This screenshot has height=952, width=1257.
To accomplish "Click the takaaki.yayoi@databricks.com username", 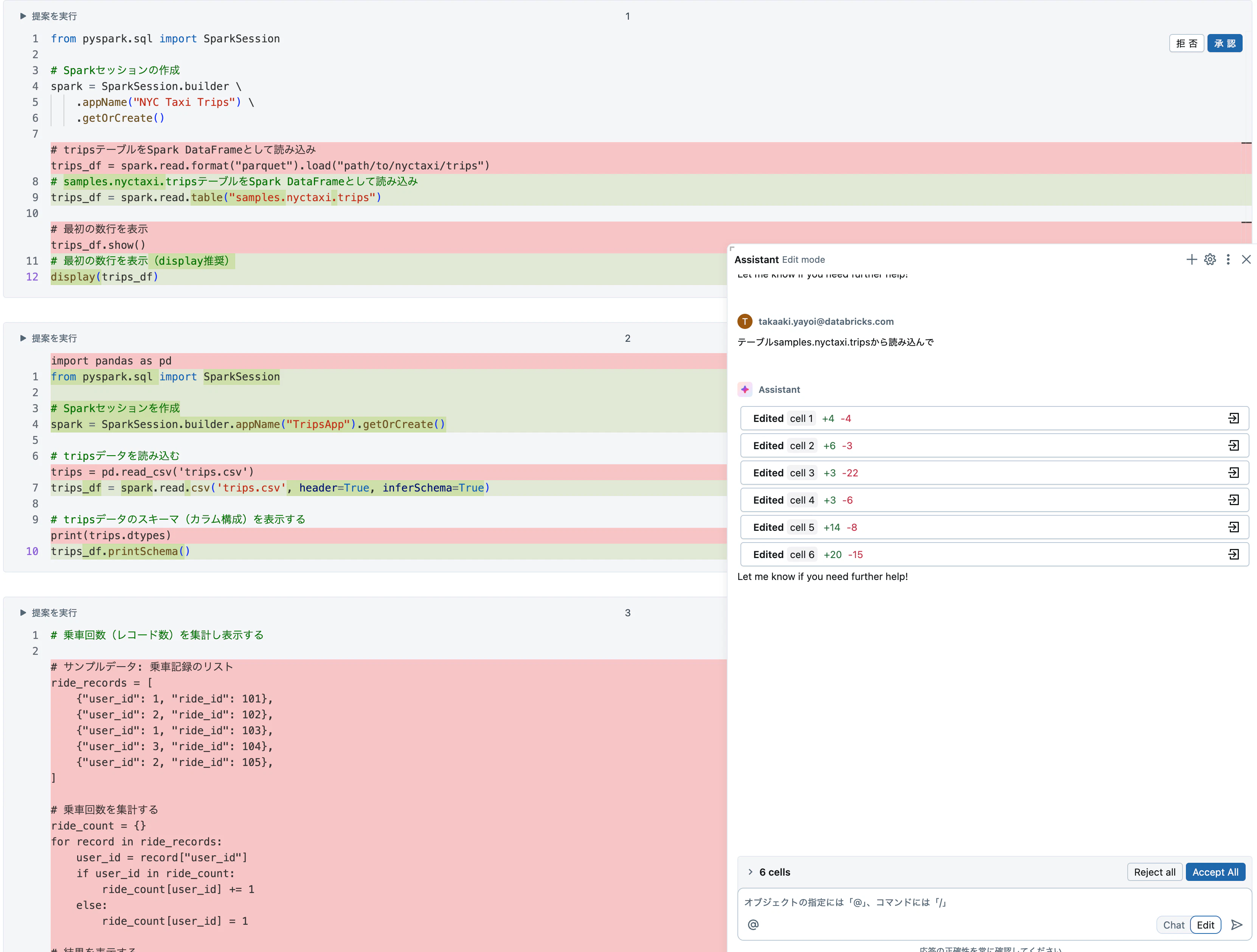I will coord(826,321).
